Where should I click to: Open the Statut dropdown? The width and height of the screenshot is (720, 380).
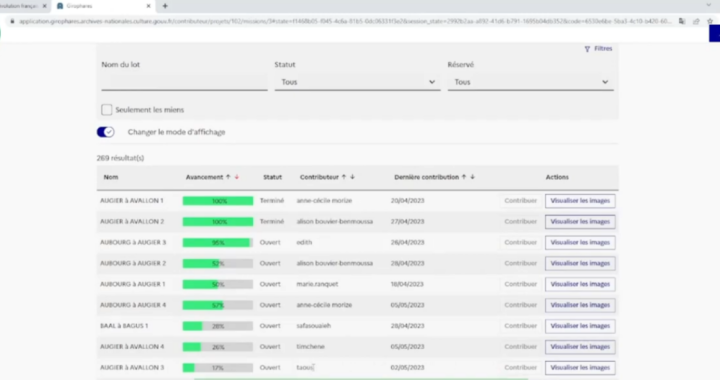[357, 82]
